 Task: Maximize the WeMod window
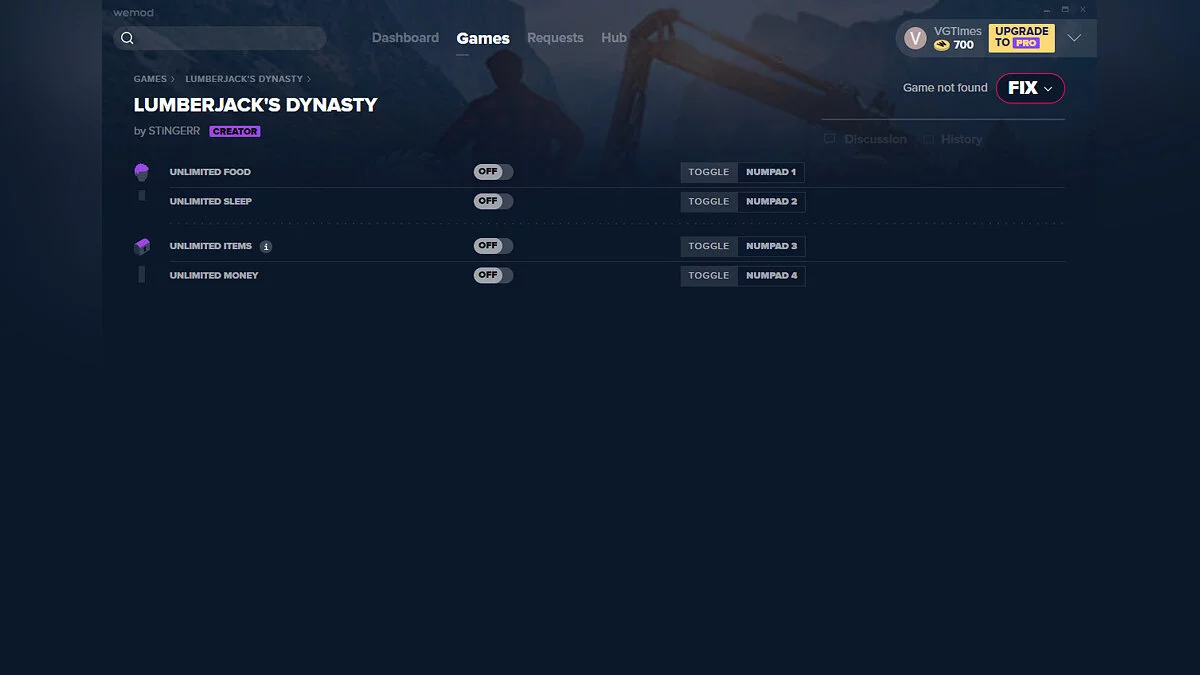click(1066, 9)
